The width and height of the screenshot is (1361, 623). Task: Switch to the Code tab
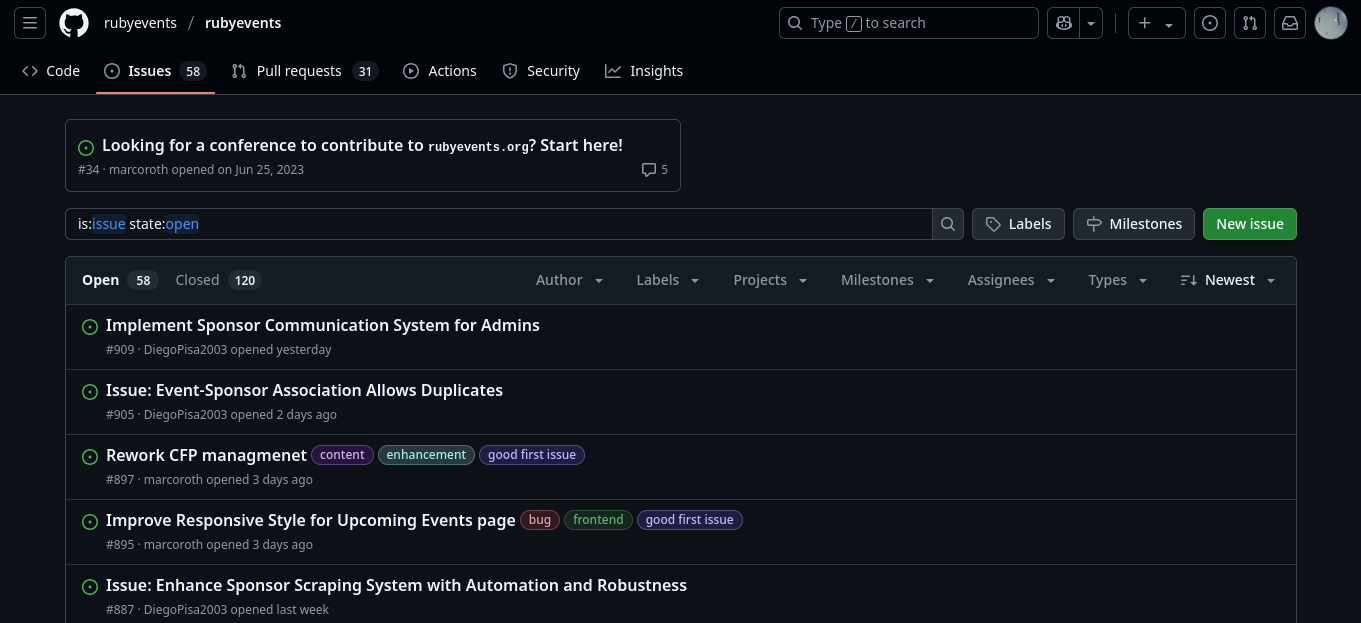pyautogui.click(x=51, y=71)
